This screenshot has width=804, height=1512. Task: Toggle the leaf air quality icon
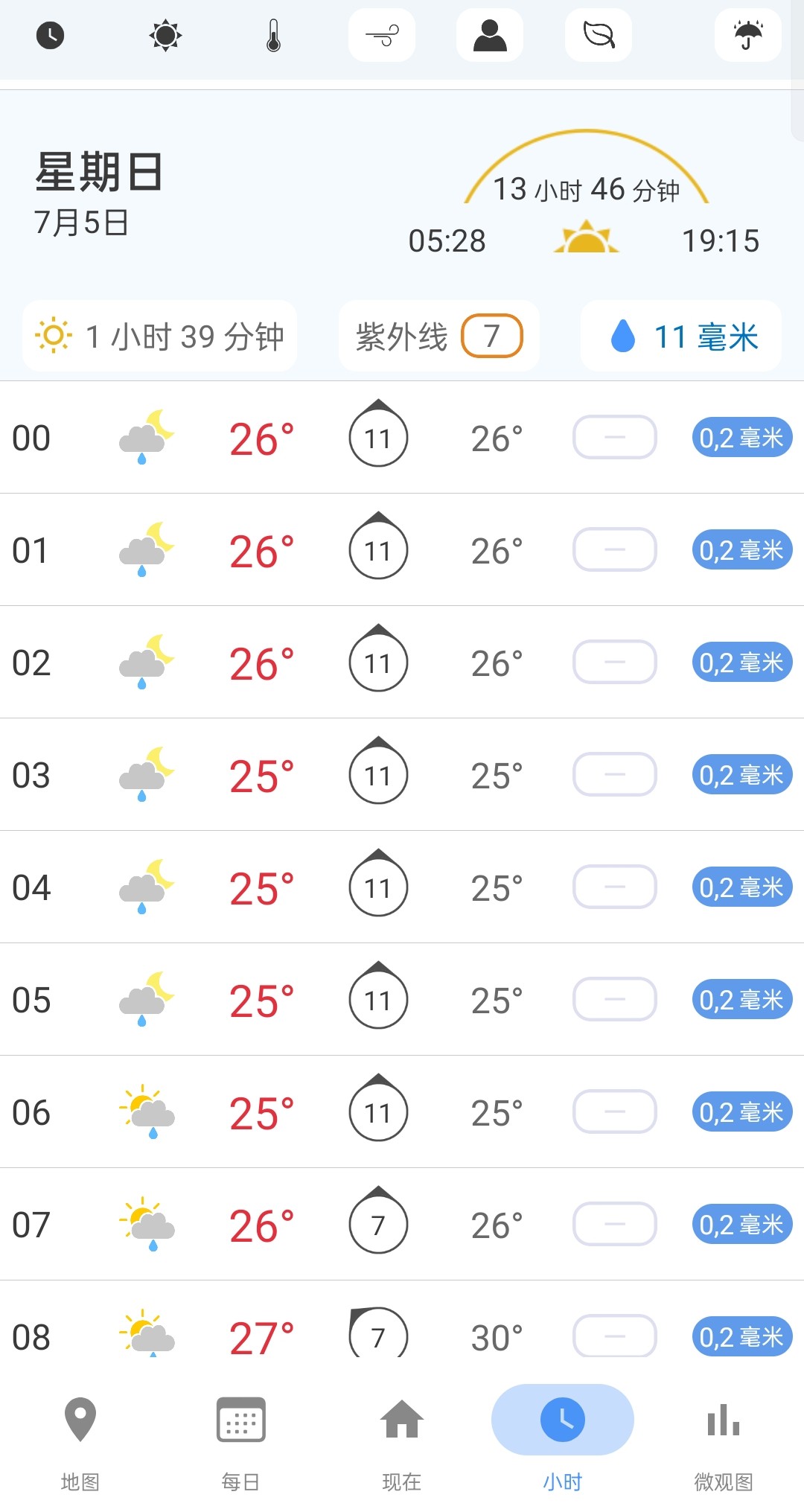(599, 35)
